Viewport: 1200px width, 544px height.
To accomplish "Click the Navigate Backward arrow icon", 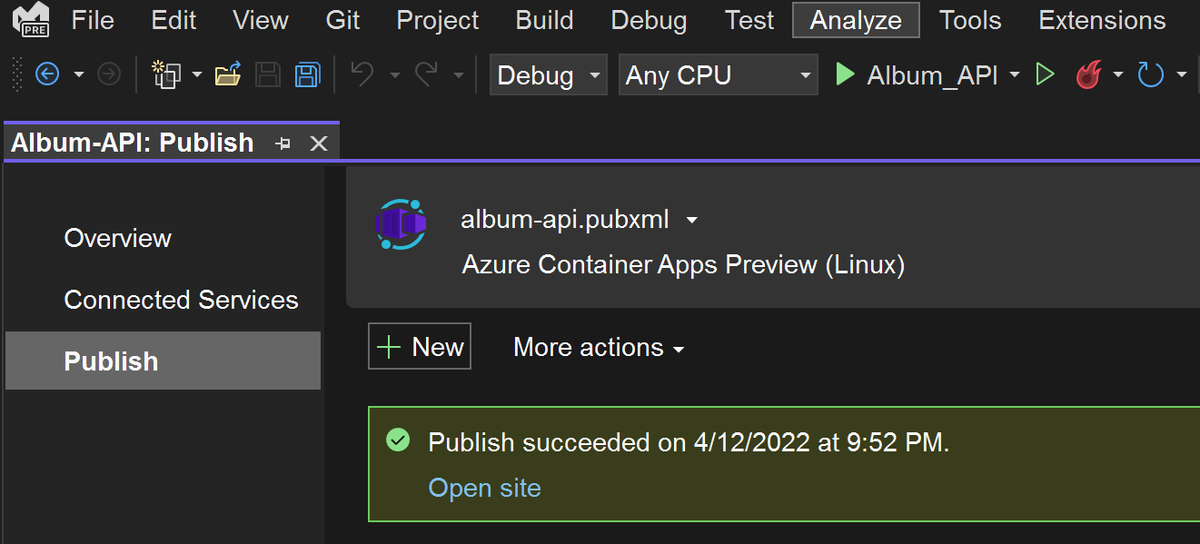I will click(47, 74).
